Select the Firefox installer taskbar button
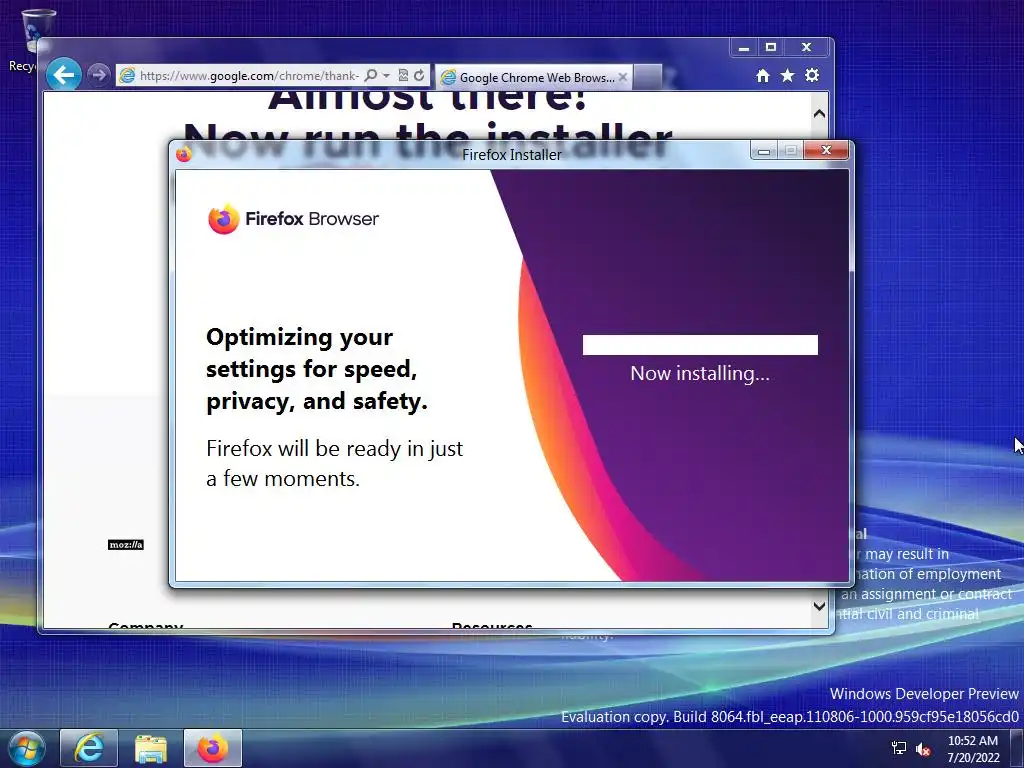The height and width of the screenshot is (768, 1024). (x=213, y=748)
